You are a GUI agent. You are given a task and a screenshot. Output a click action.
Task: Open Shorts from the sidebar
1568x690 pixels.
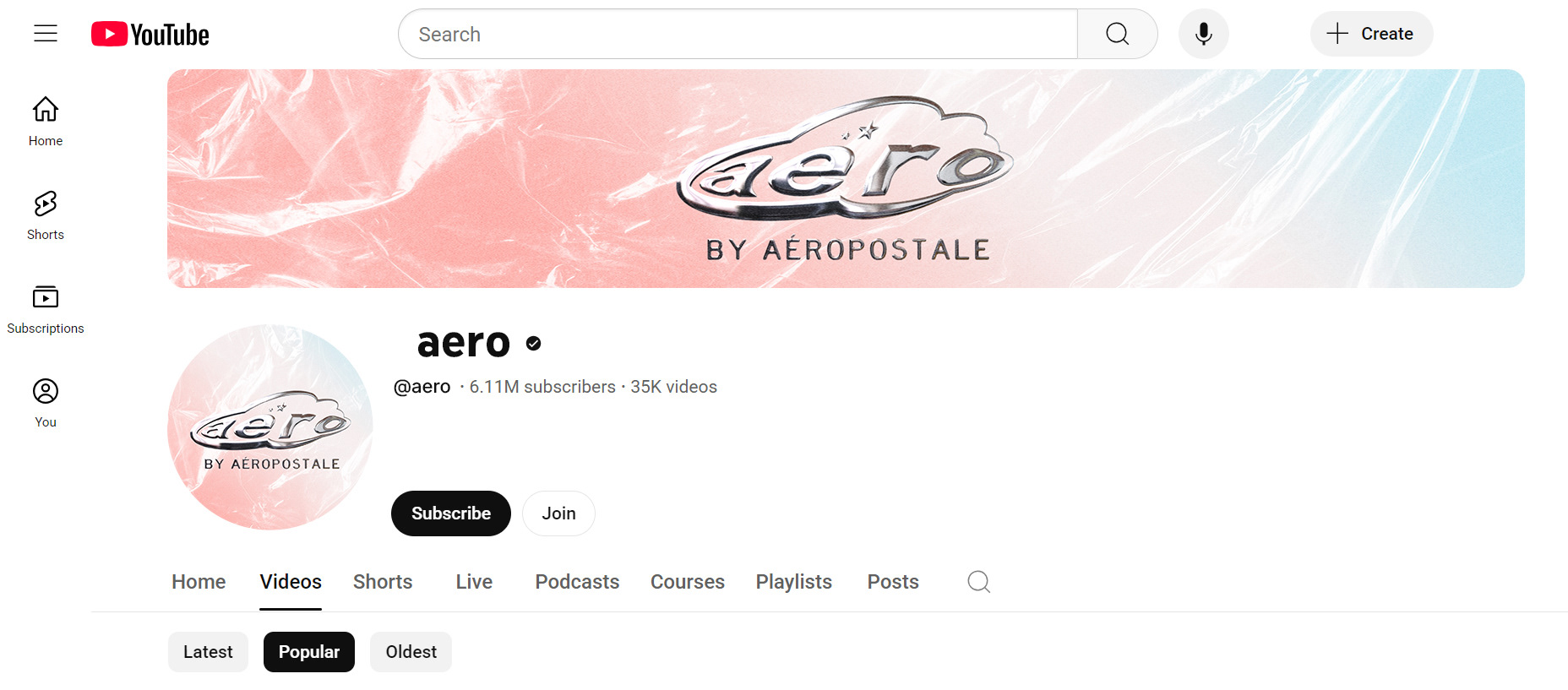tap(46, 215)
